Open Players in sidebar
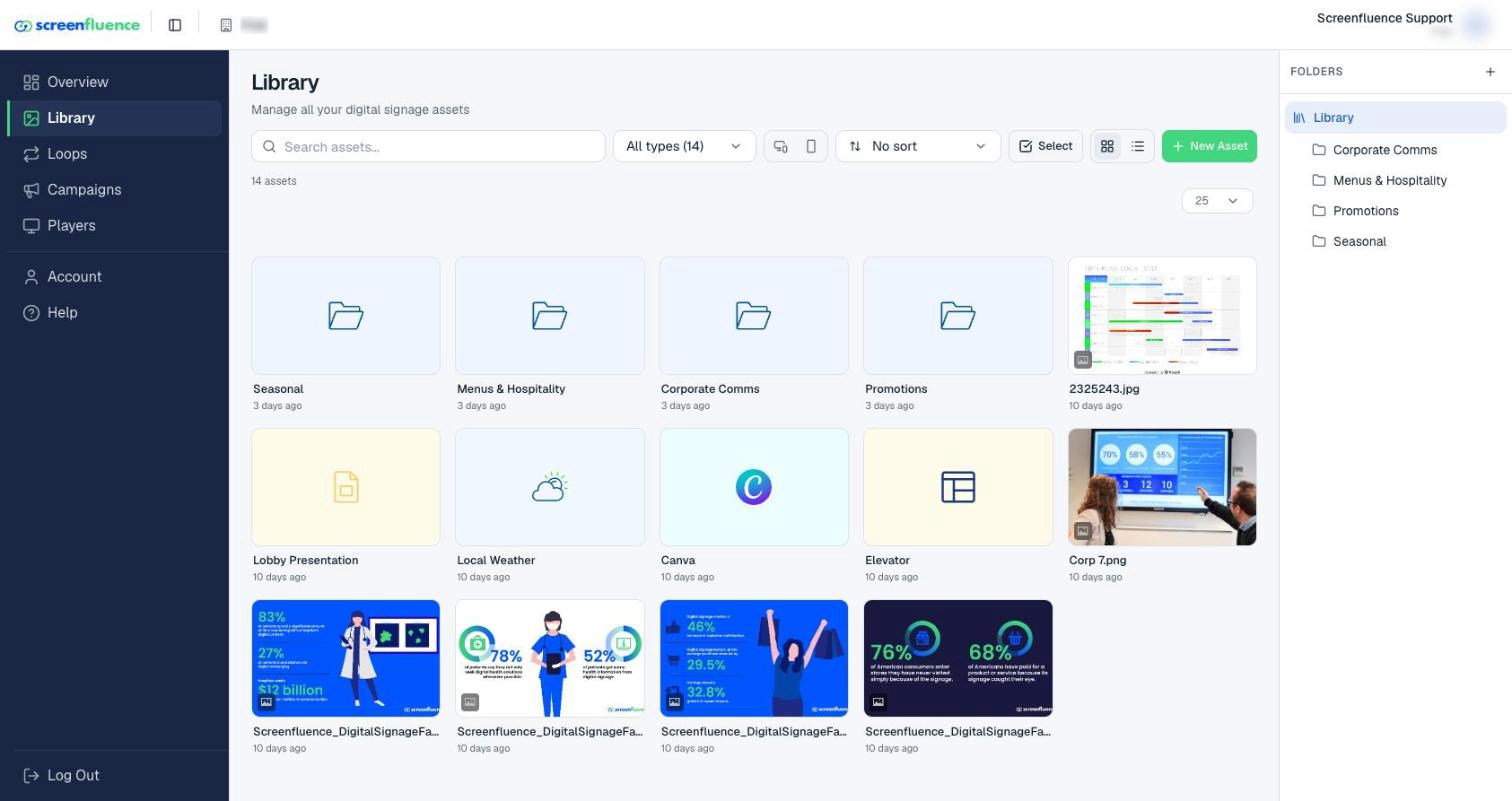The width and height of the screenshot is (1512, 801). 115,226
